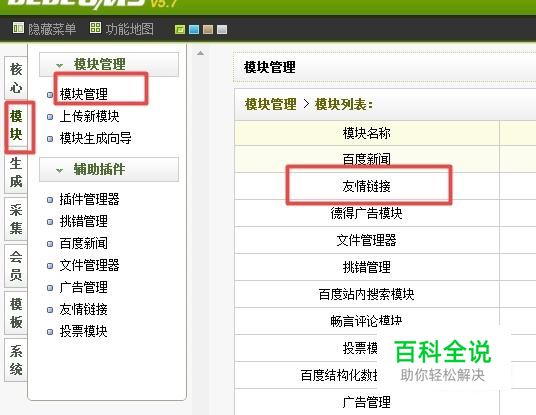Collapse the 模块管理 menu section arrow
The height and width of the screenshot is (415, 536).
point(59,65)
